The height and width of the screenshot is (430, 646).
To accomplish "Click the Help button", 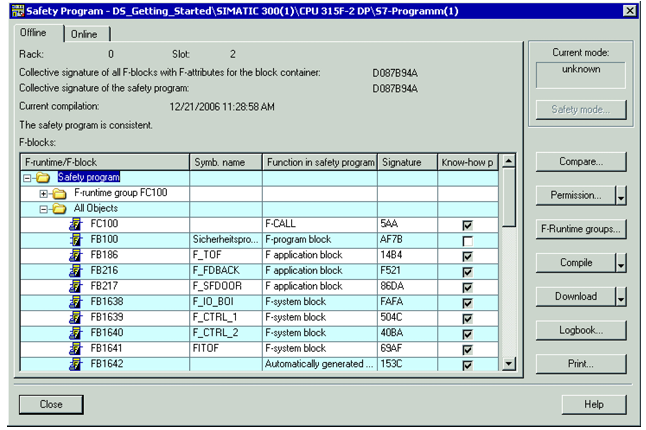I will (x=594, y=404).
